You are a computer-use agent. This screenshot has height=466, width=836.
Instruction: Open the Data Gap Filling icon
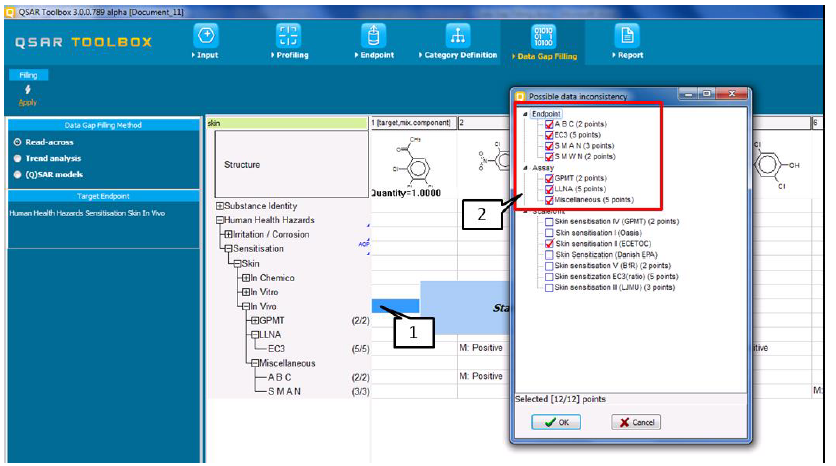(543, 36)
